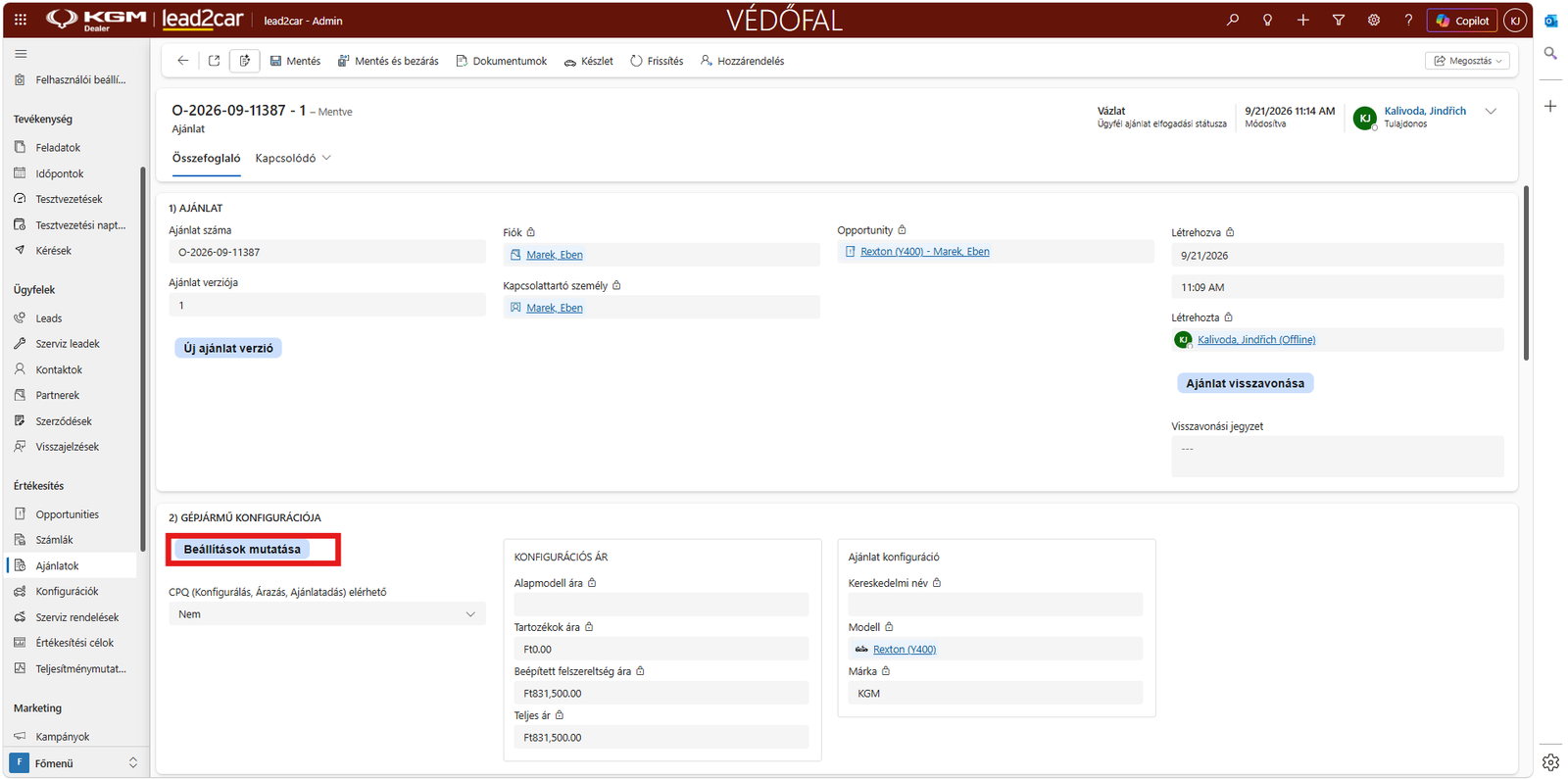This screenshot has width=1568, height=779.
Task: Click the Ajánlat verziója field showing 1
Action: (x=327, y=306)
